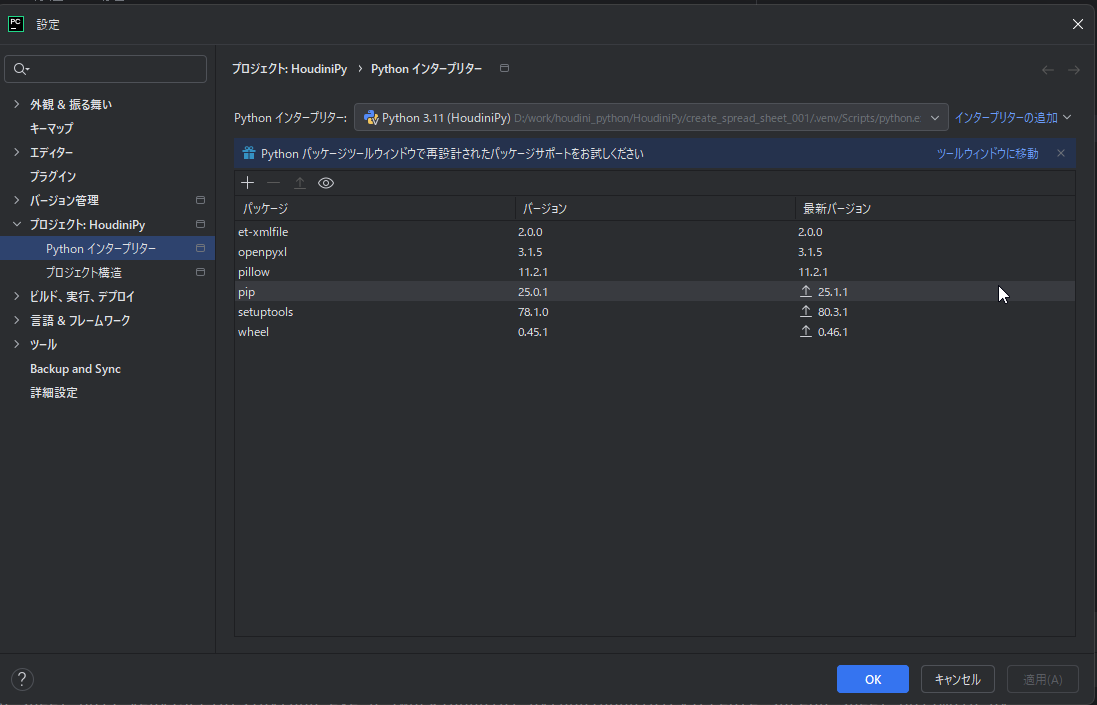Open the インタープリターの追加 dropdown
1097x705 pixels.
pyautogui.click(x=1012, y=118)
